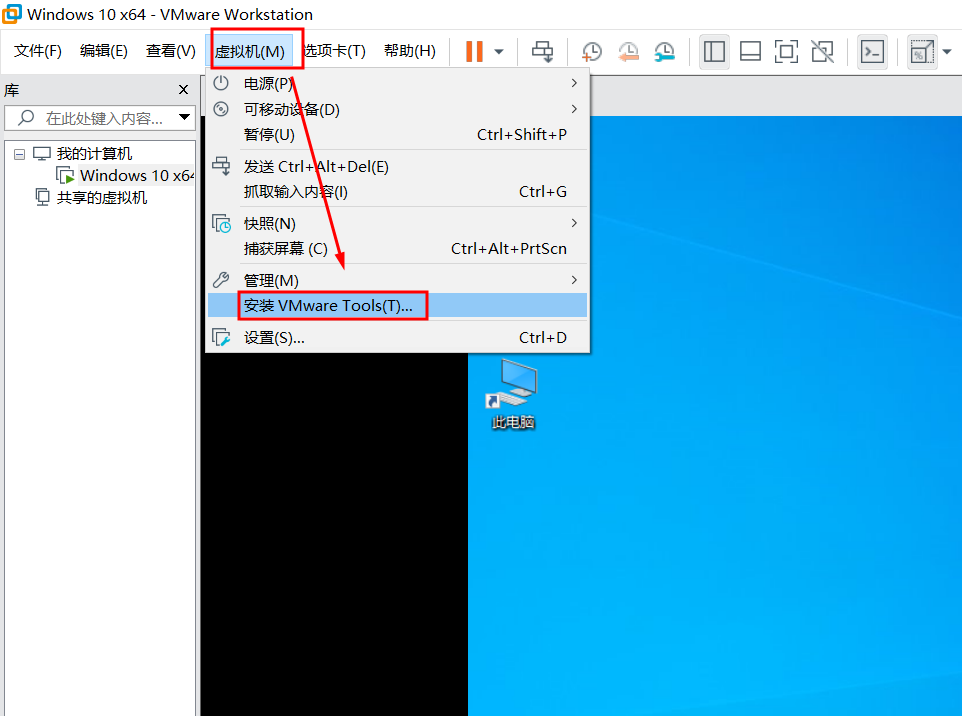The height and width of the screenshot is (716, 962).
Task: Click the snapshot icon beside 快照(N)
Action: point(221,223)
